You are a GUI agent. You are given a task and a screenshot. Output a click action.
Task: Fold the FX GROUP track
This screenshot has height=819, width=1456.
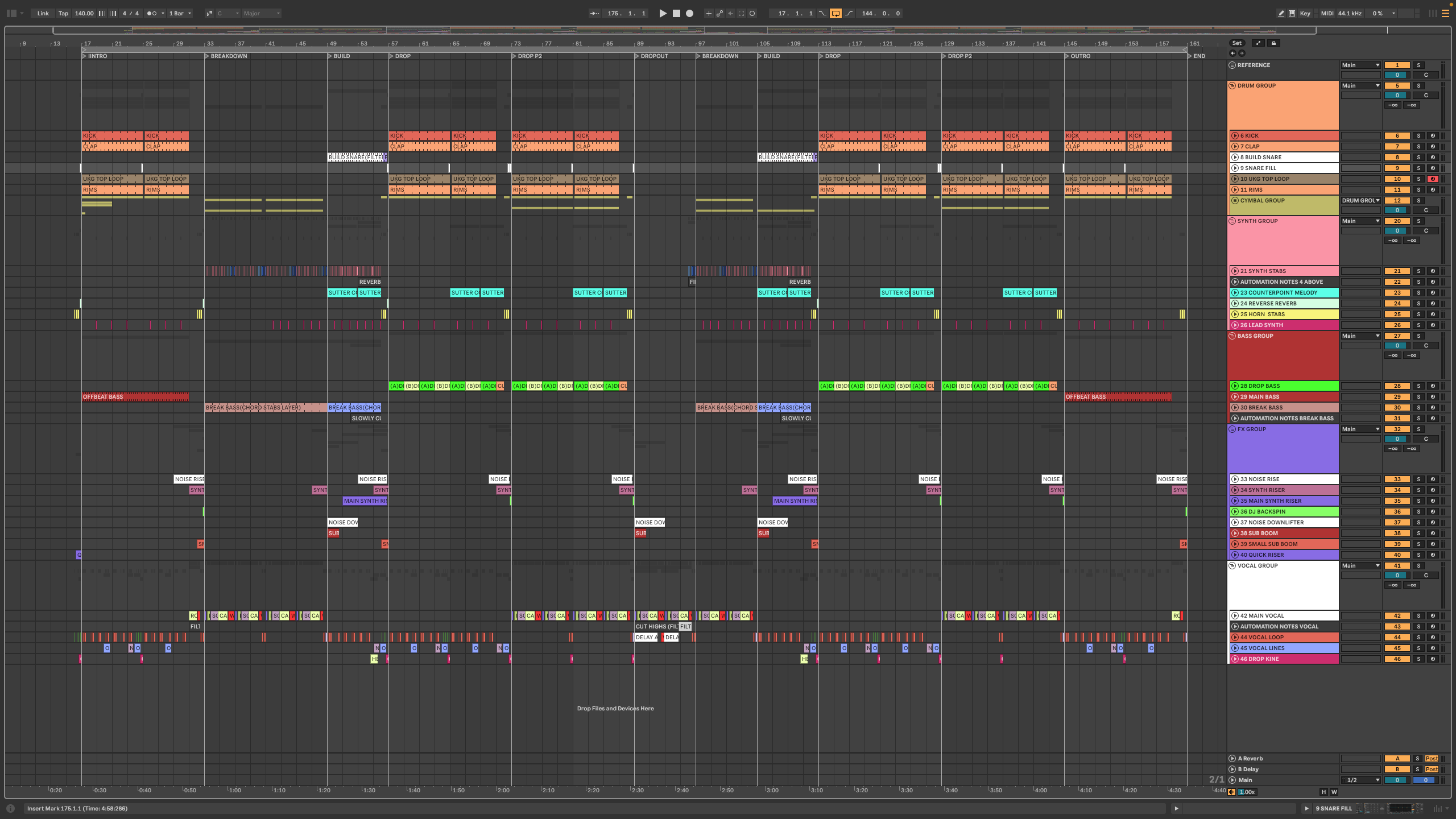(1232, 429)
